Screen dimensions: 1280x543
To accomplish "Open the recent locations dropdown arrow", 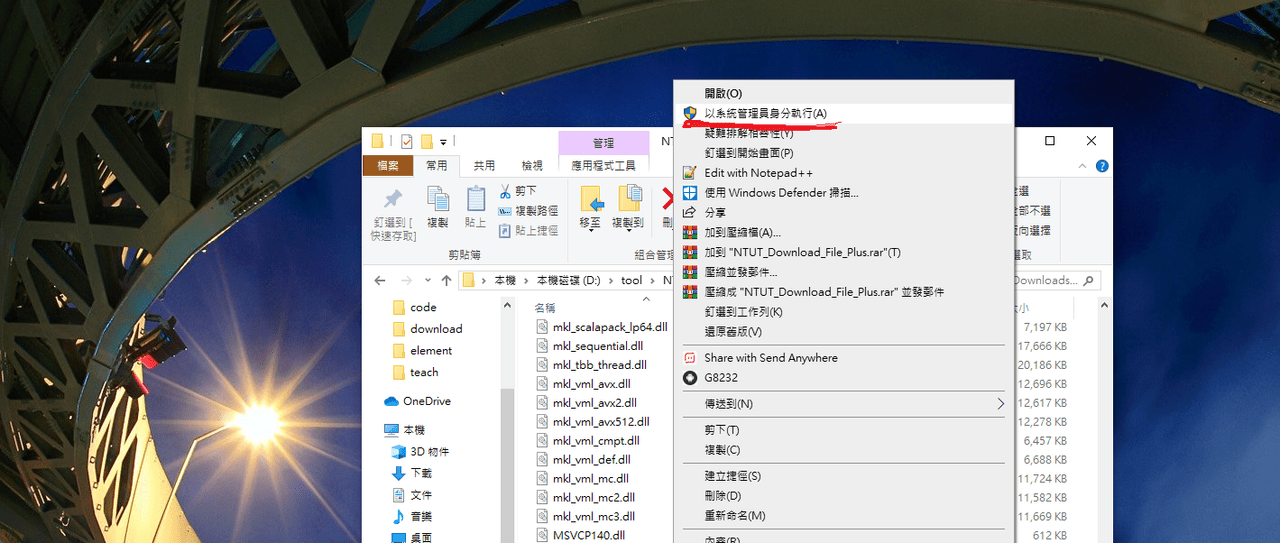I will click(426, 281).
